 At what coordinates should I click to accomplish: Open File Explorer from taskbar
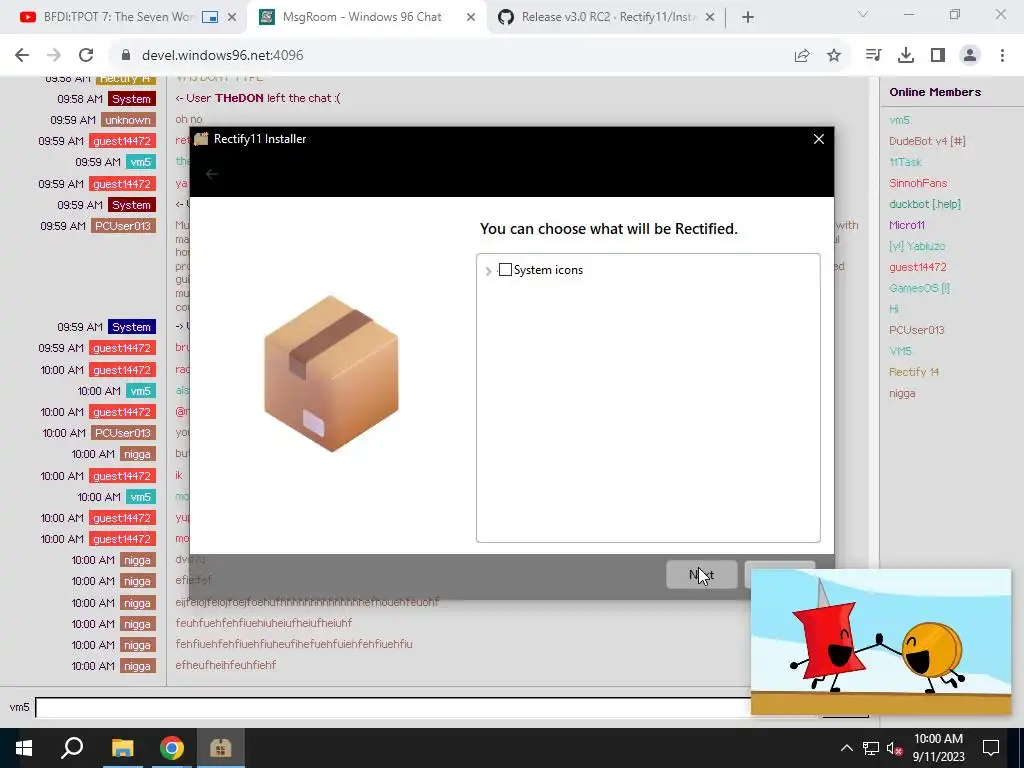(x=122, y=748)
